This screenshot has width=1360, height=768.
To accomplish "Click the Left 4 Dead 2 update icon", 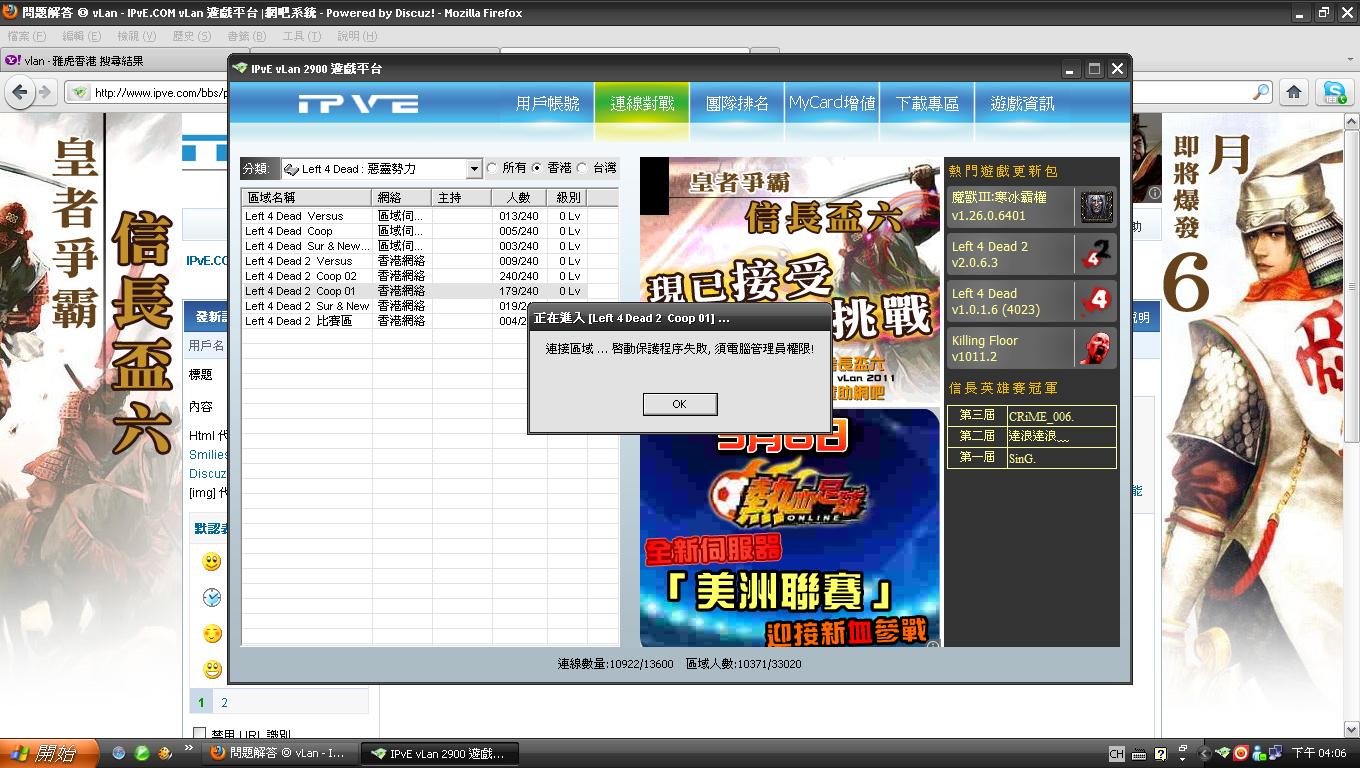I will tap(1096, 254).
